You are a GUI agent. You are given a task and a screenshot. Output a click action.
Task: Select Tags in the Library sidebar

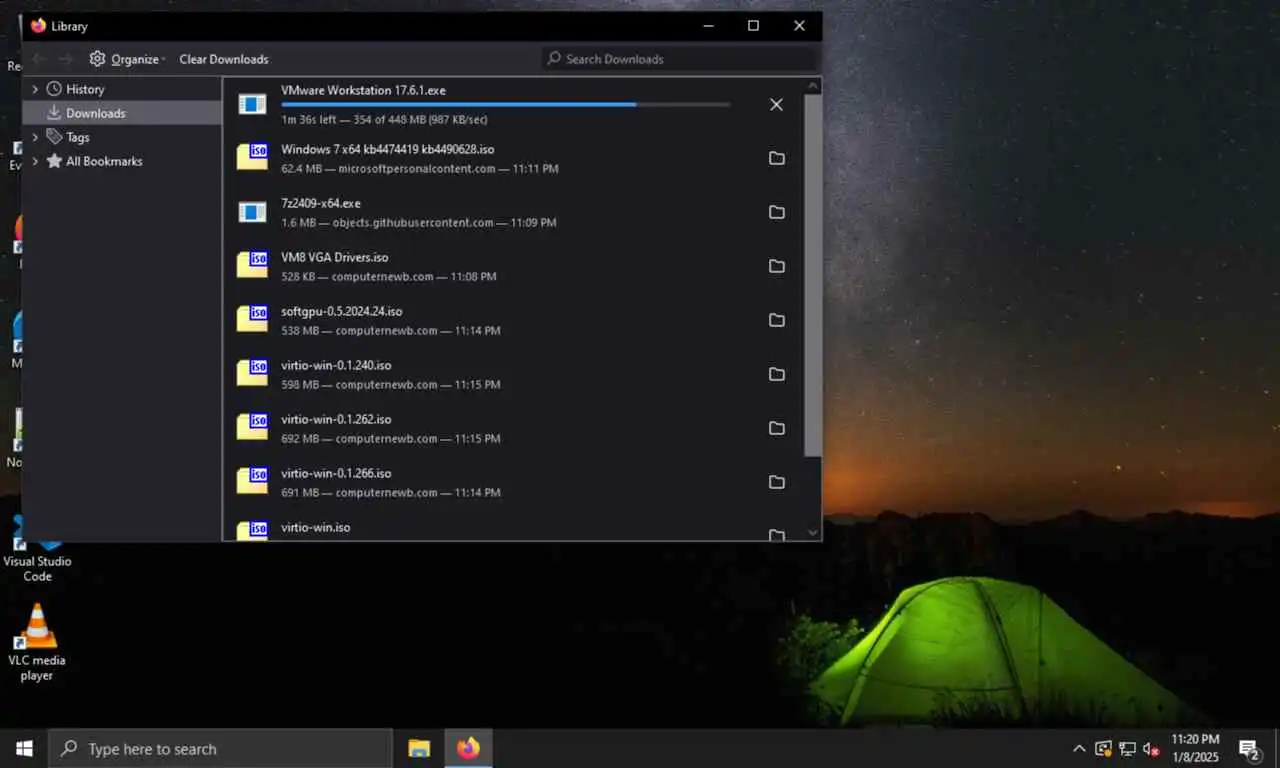tap(122, 137)
